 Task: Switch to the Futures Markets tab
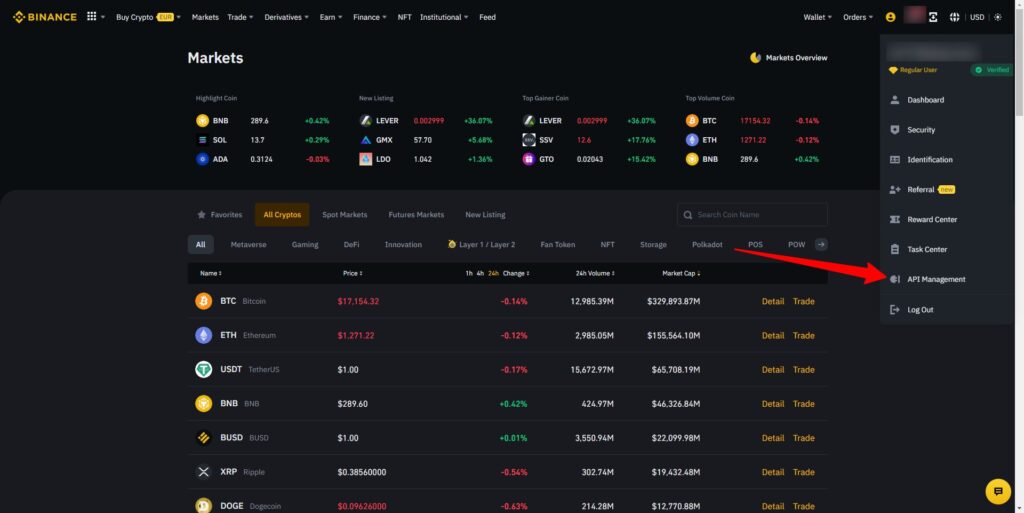(416, 215)
